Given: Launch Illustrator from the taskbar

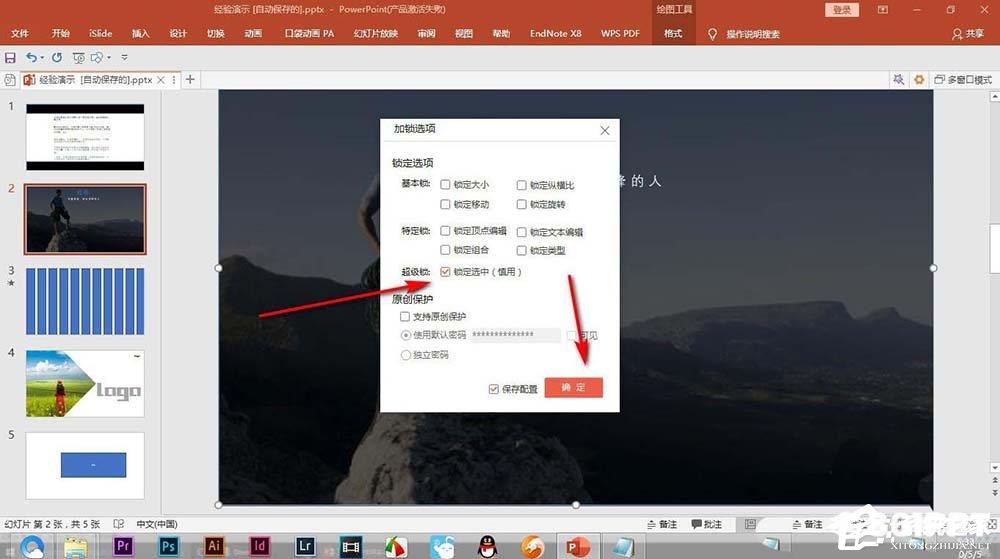Looking at the screenshot, I should coord(214,546).
